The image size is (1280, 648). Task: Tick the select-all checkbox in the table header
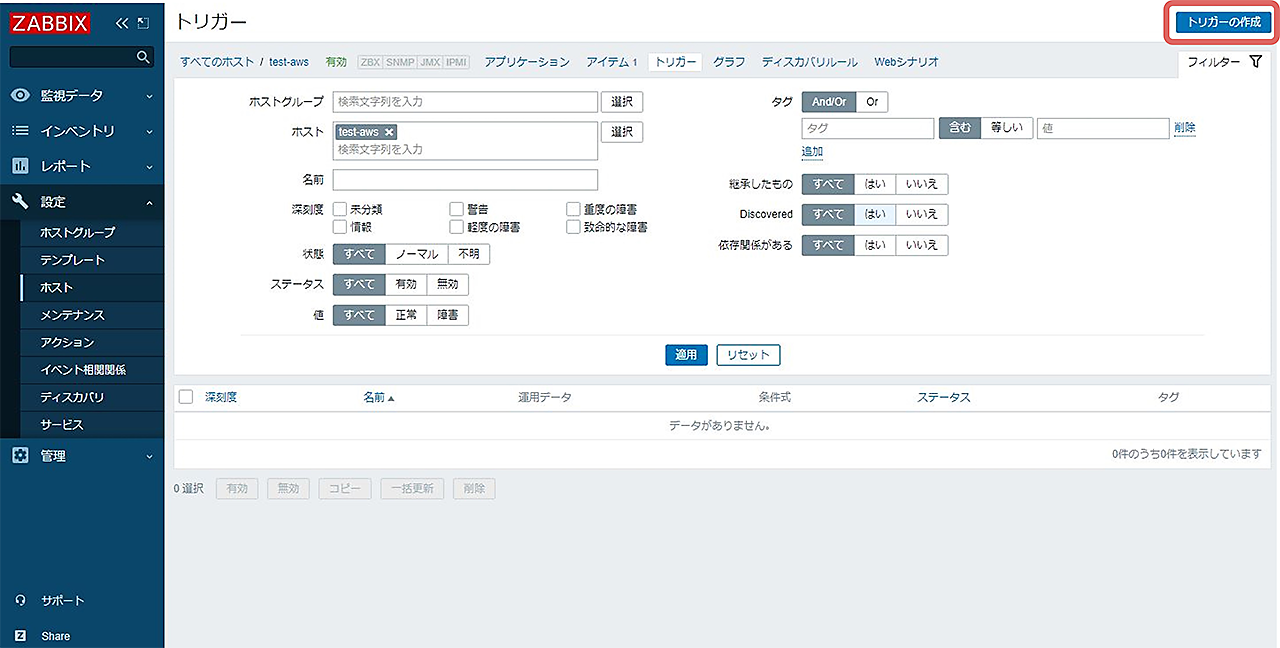pos(186,397)
